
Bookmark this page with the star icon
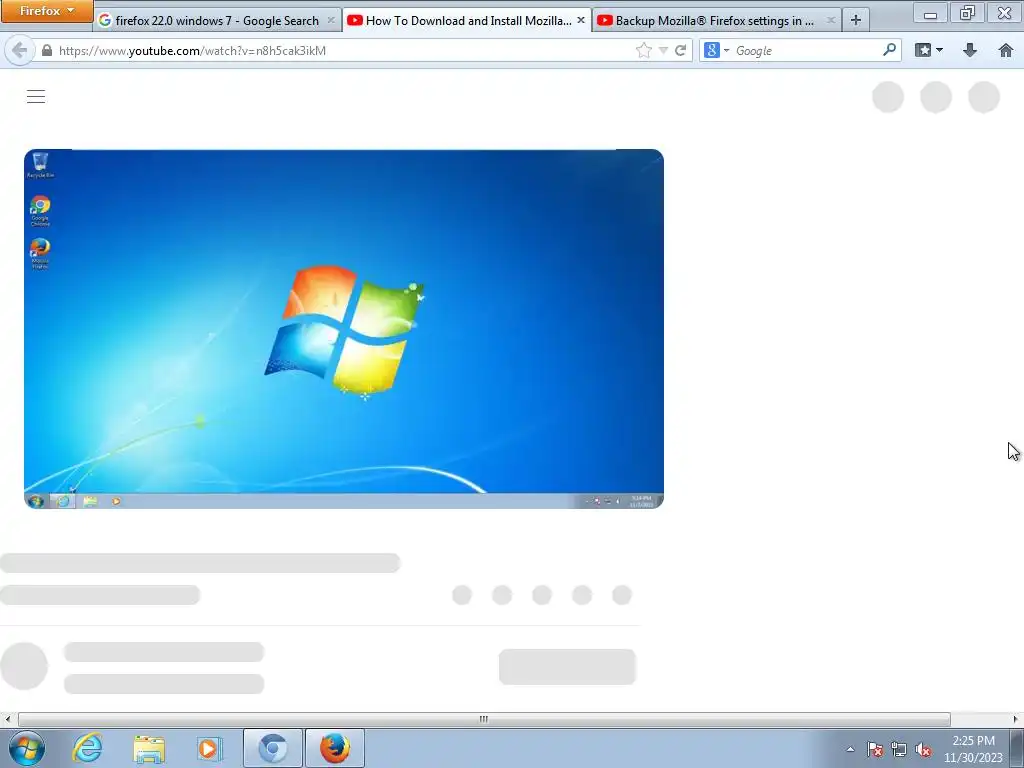click(643, 50)
